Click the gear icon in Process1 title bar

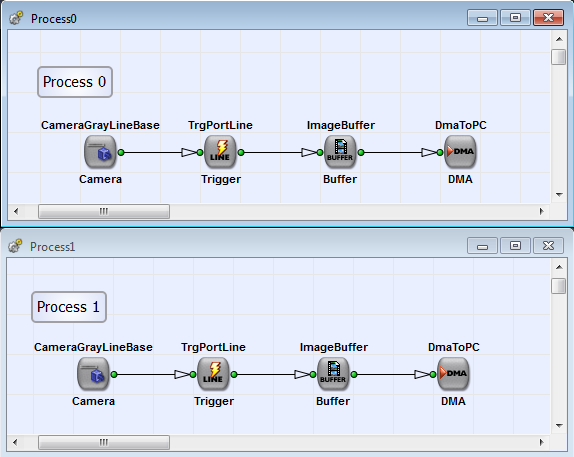coord(15,246)
